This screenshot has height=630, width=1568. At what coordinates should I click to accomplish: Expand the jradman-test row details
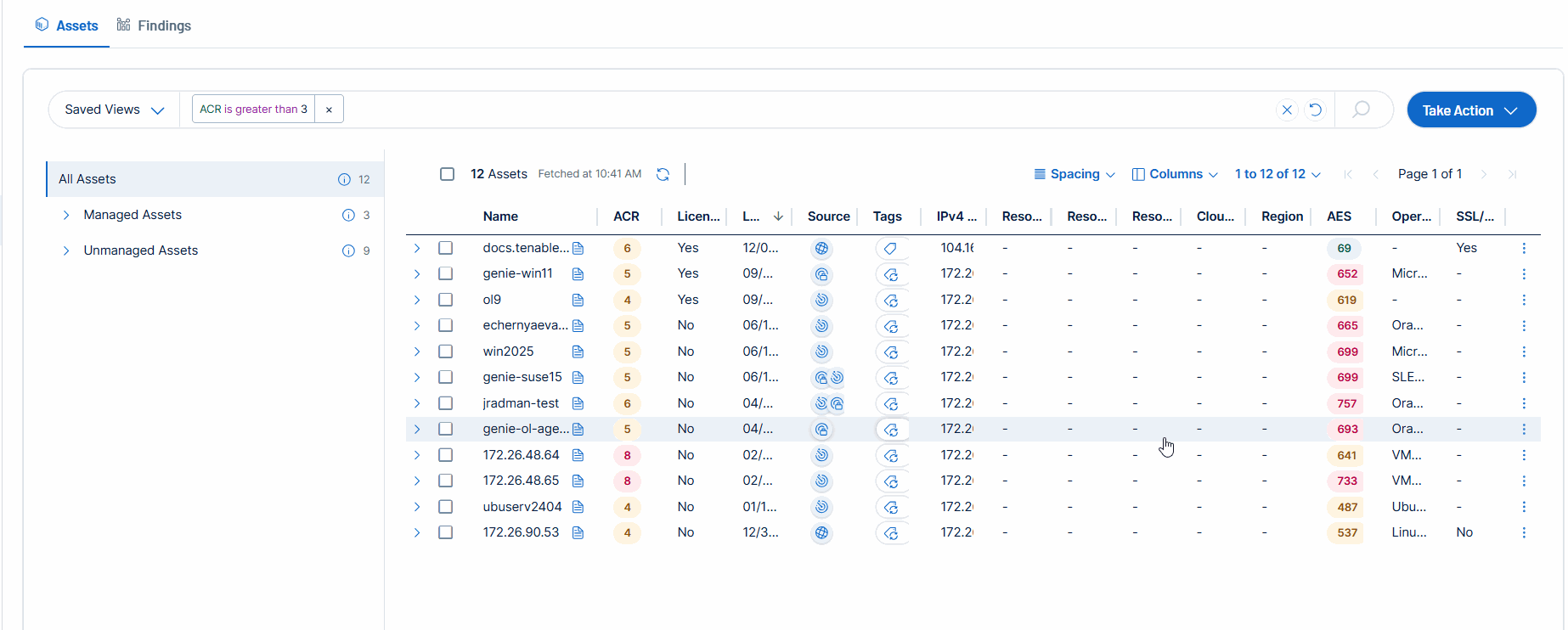pyautogui.click(x=417, y=403)
